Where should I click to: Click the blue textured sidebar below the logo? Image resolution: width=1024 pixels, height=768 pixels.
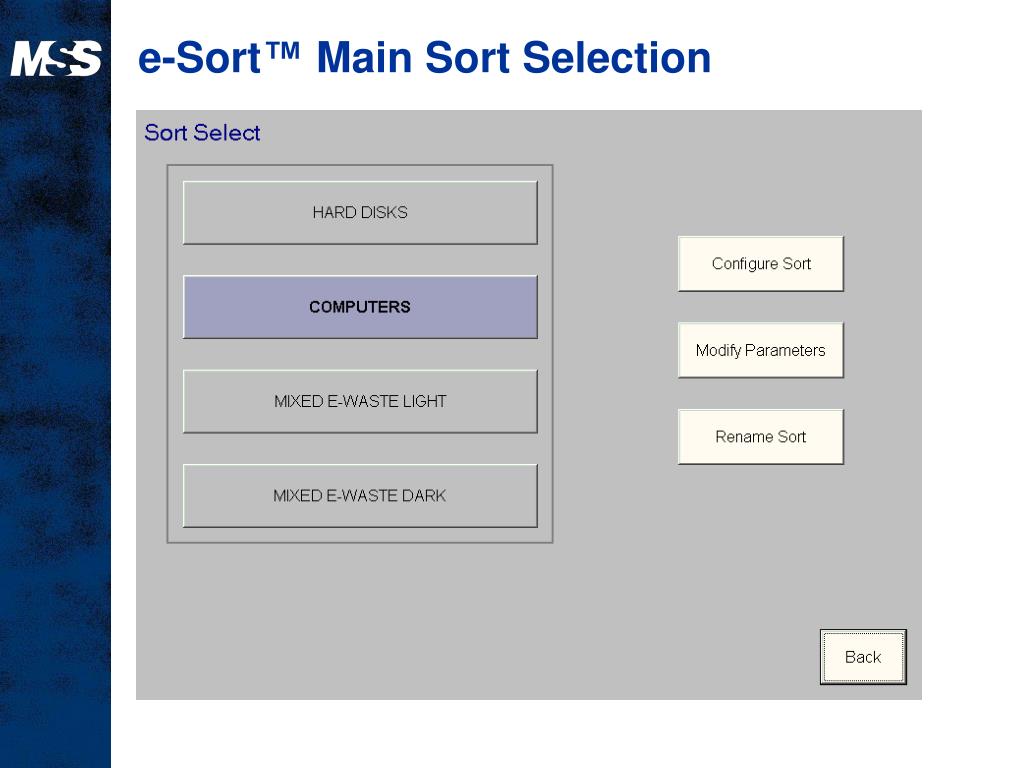click(x=56, y=418)
